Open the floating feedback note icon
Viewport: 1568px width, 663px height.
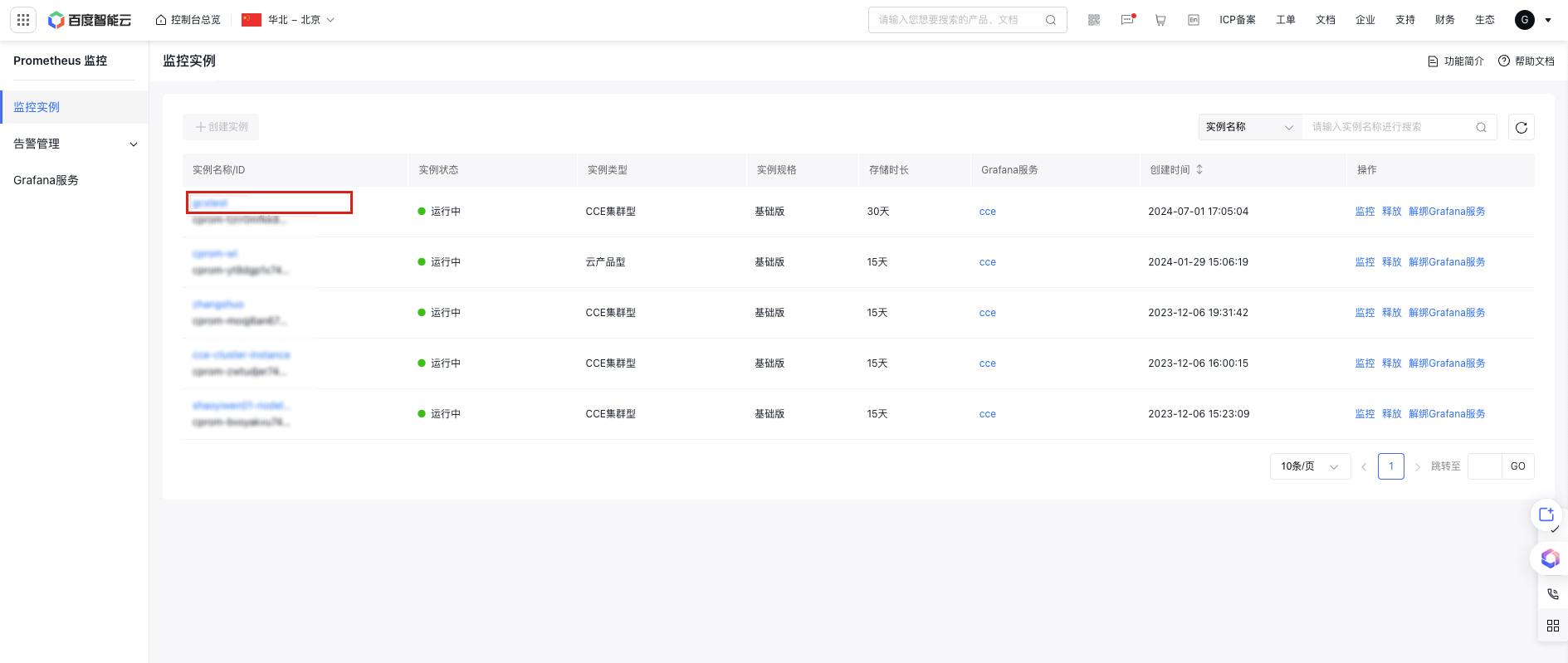coord(1547,515)
